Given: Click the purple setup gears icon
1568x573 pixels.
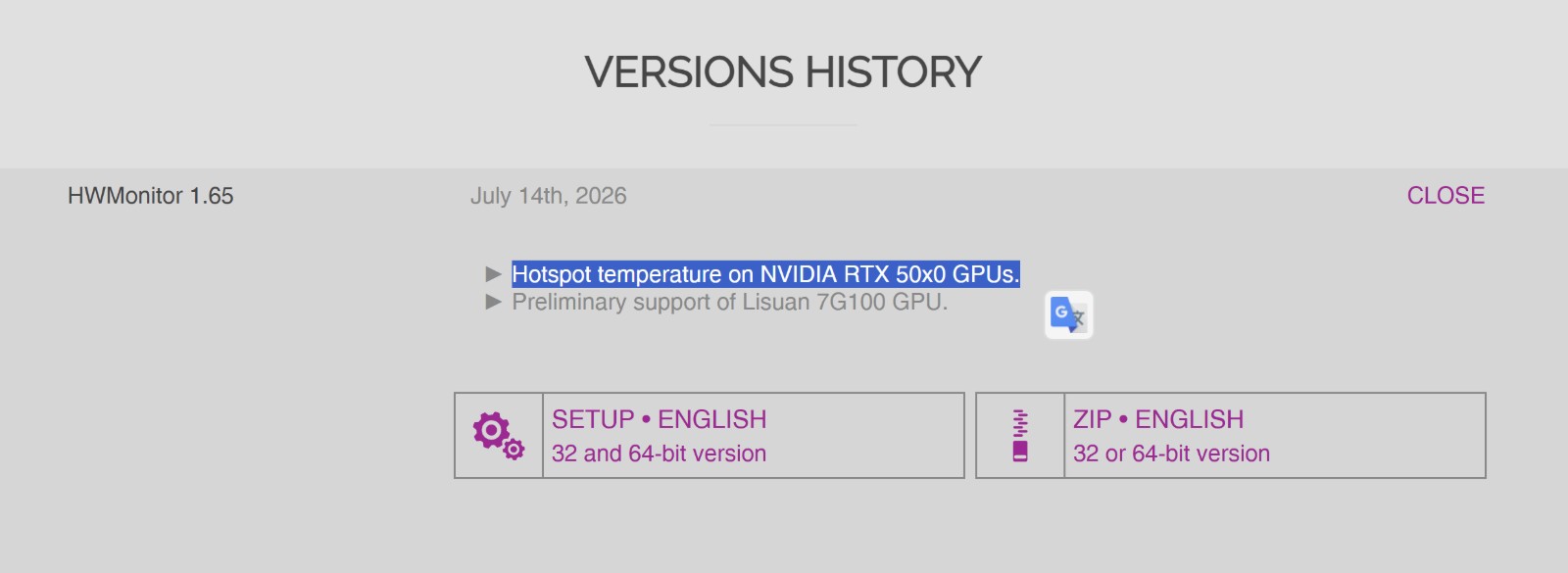Looking at the screenshot, I should [499, 436].
